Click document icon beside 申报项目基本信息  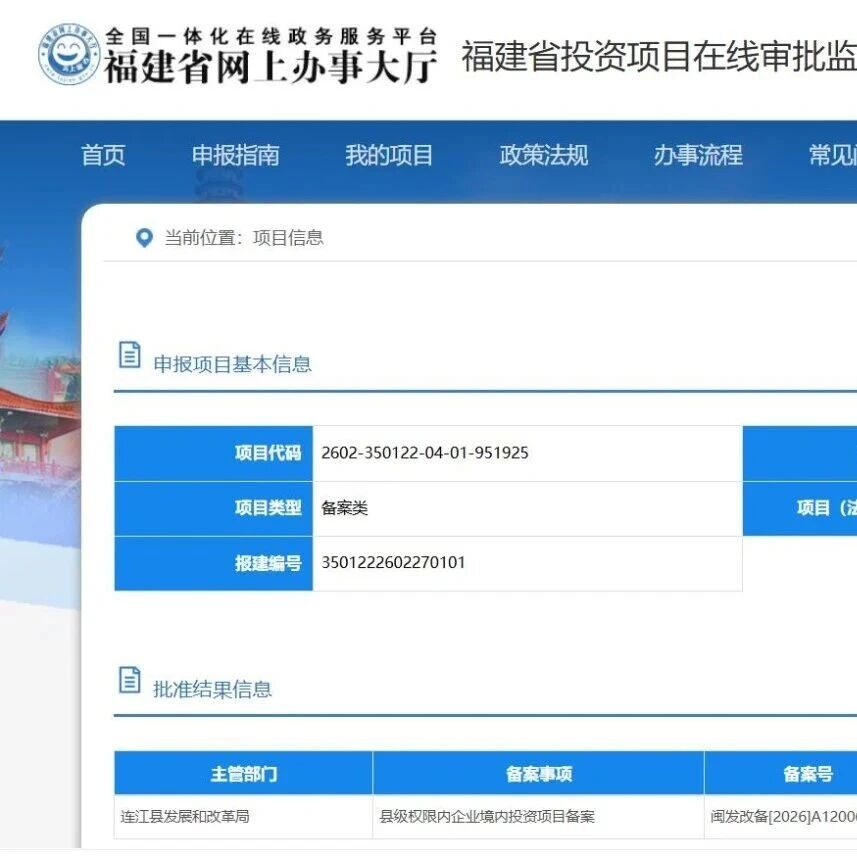(x=130, y=355)
